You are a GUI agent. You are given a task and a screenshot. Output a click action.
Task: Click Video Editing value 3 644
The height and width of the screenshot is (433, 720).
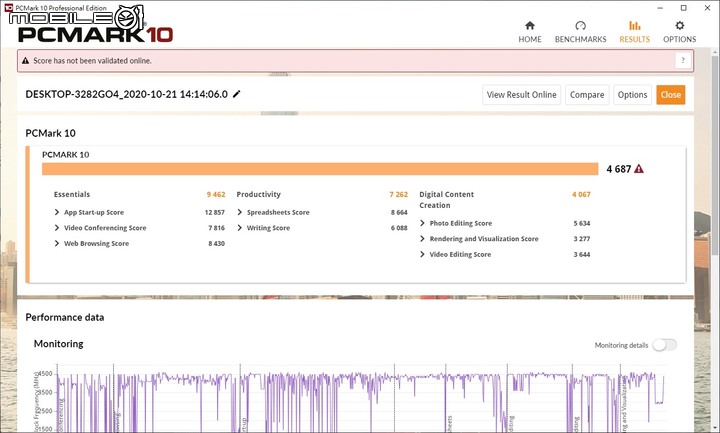[582, 254]
